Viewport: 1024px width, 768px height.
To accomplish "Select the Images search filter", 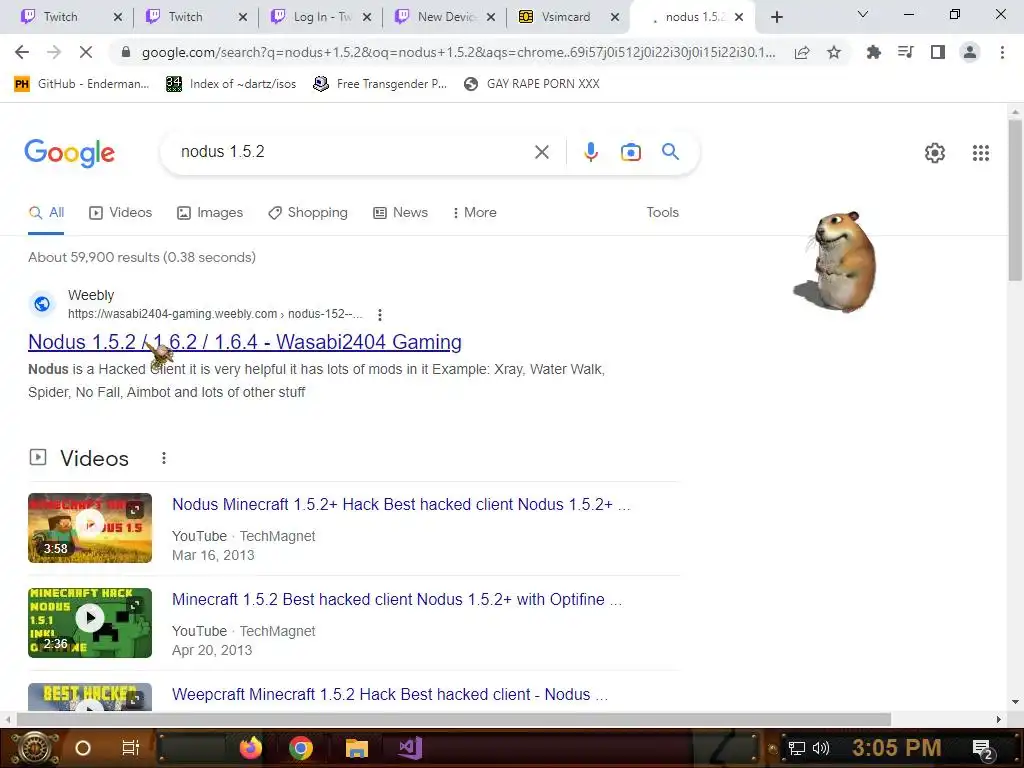I will pyautogui.click(x=210, y=213).
